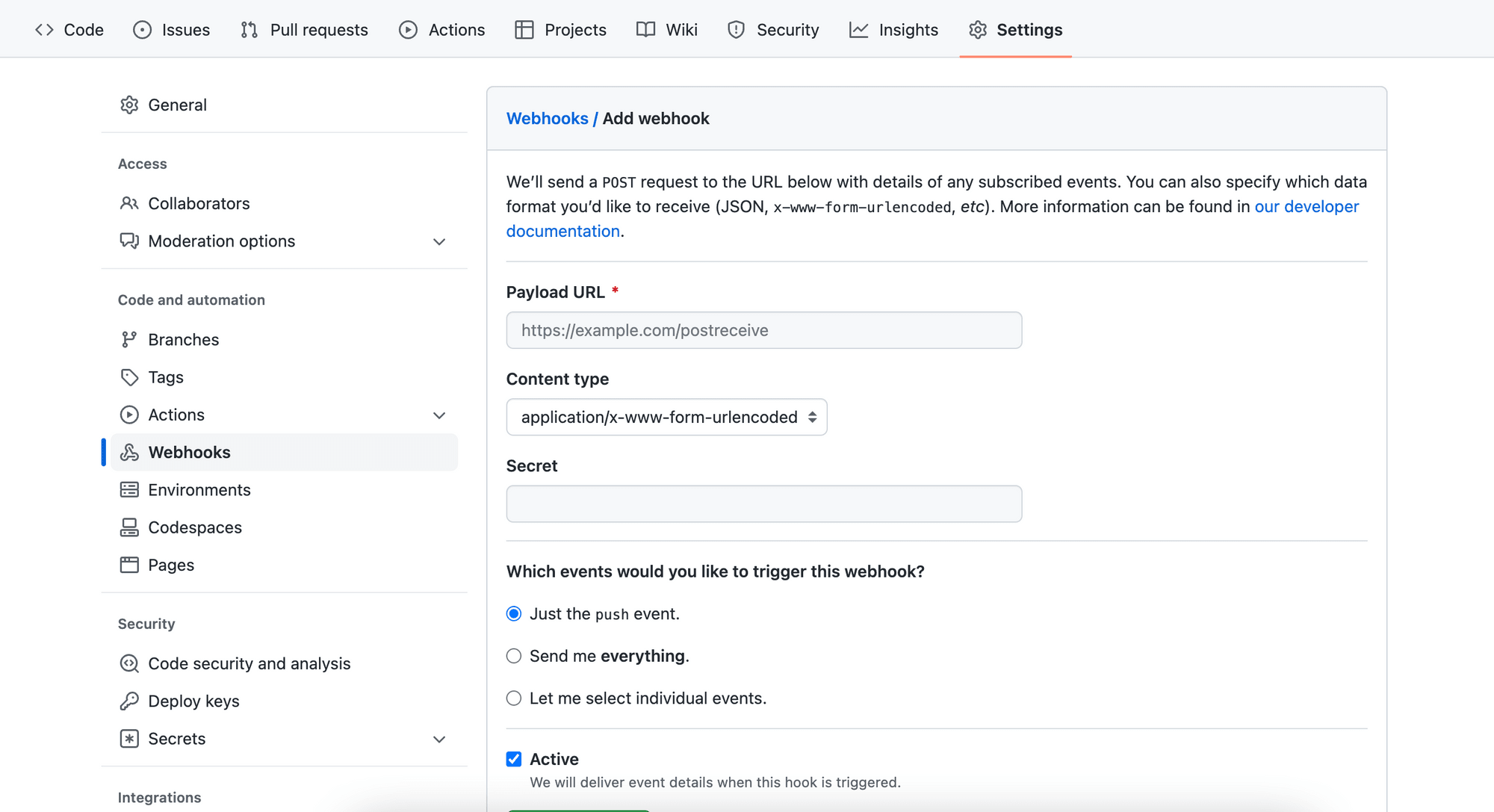Expand the Moderation options section

(439, 242)
